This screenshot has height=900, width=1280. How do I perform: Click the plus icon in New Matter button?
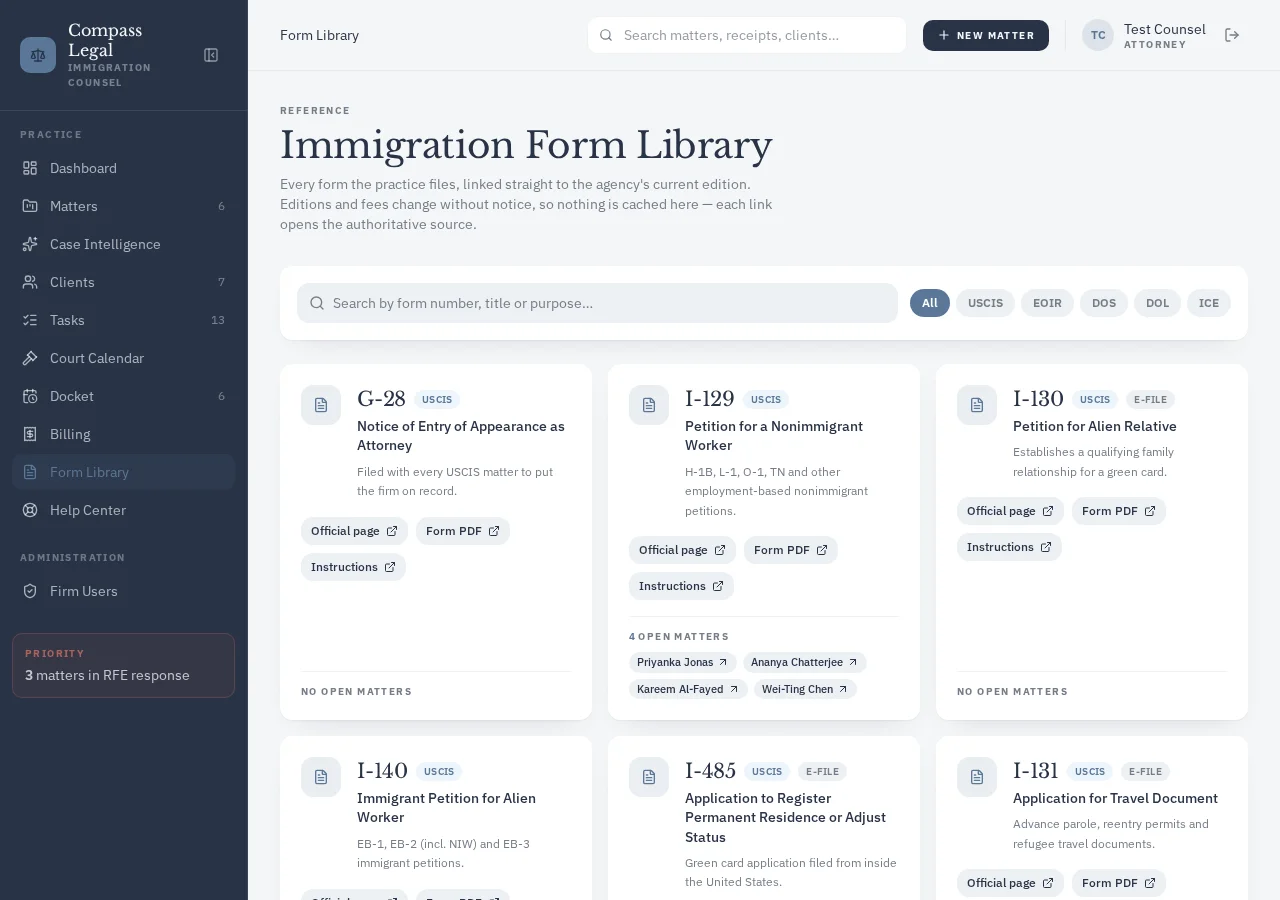pos(944,35)
